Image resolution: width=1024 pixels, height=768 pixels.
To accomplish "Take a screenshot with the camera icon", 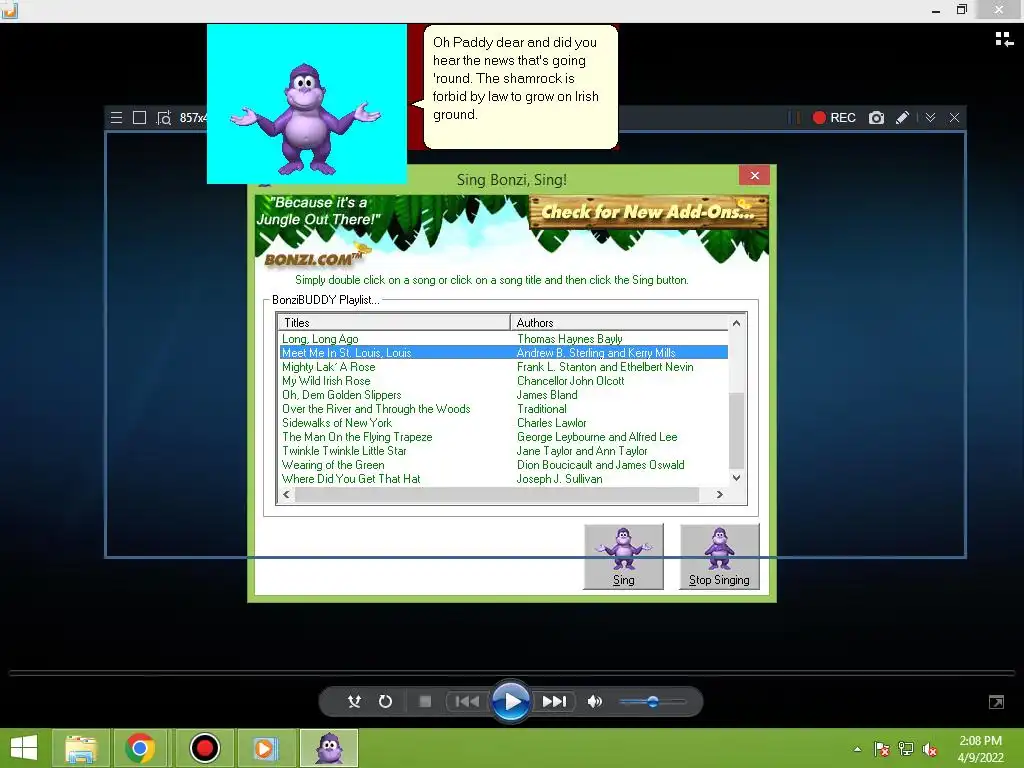I will coord(876,118).
